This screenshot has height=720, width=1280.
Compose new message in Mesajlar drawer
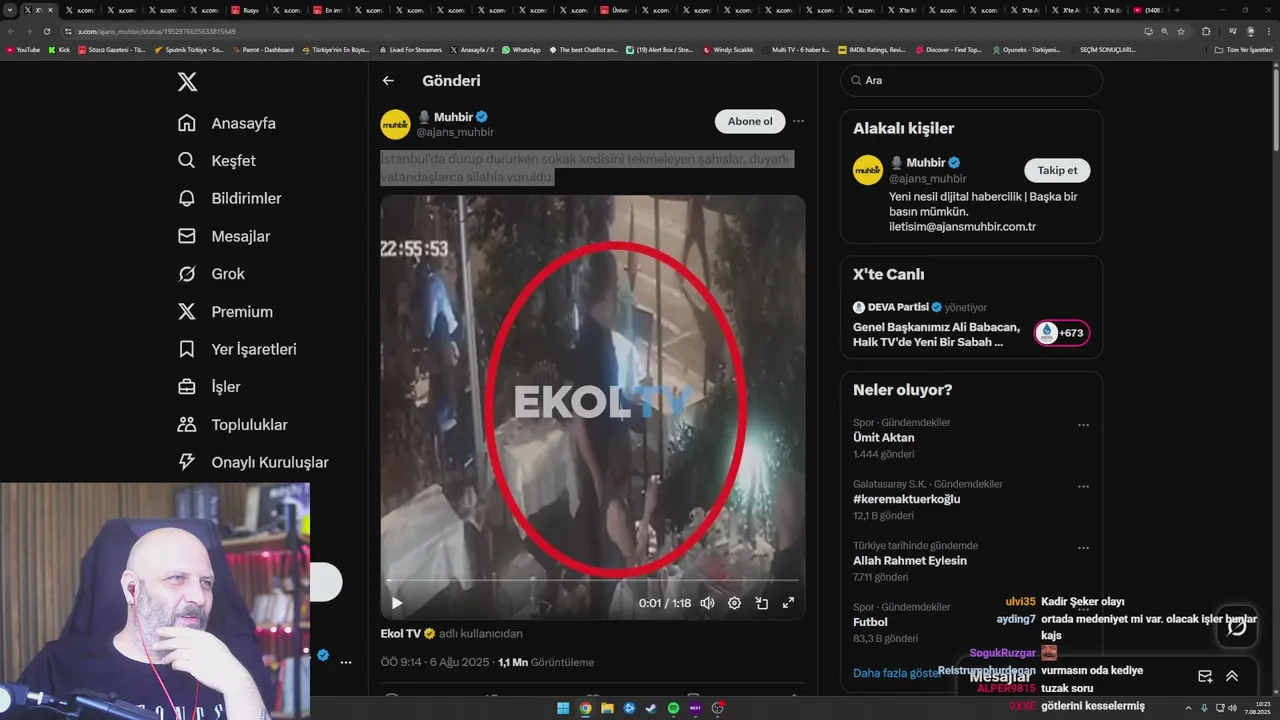tap(1205, 677)
